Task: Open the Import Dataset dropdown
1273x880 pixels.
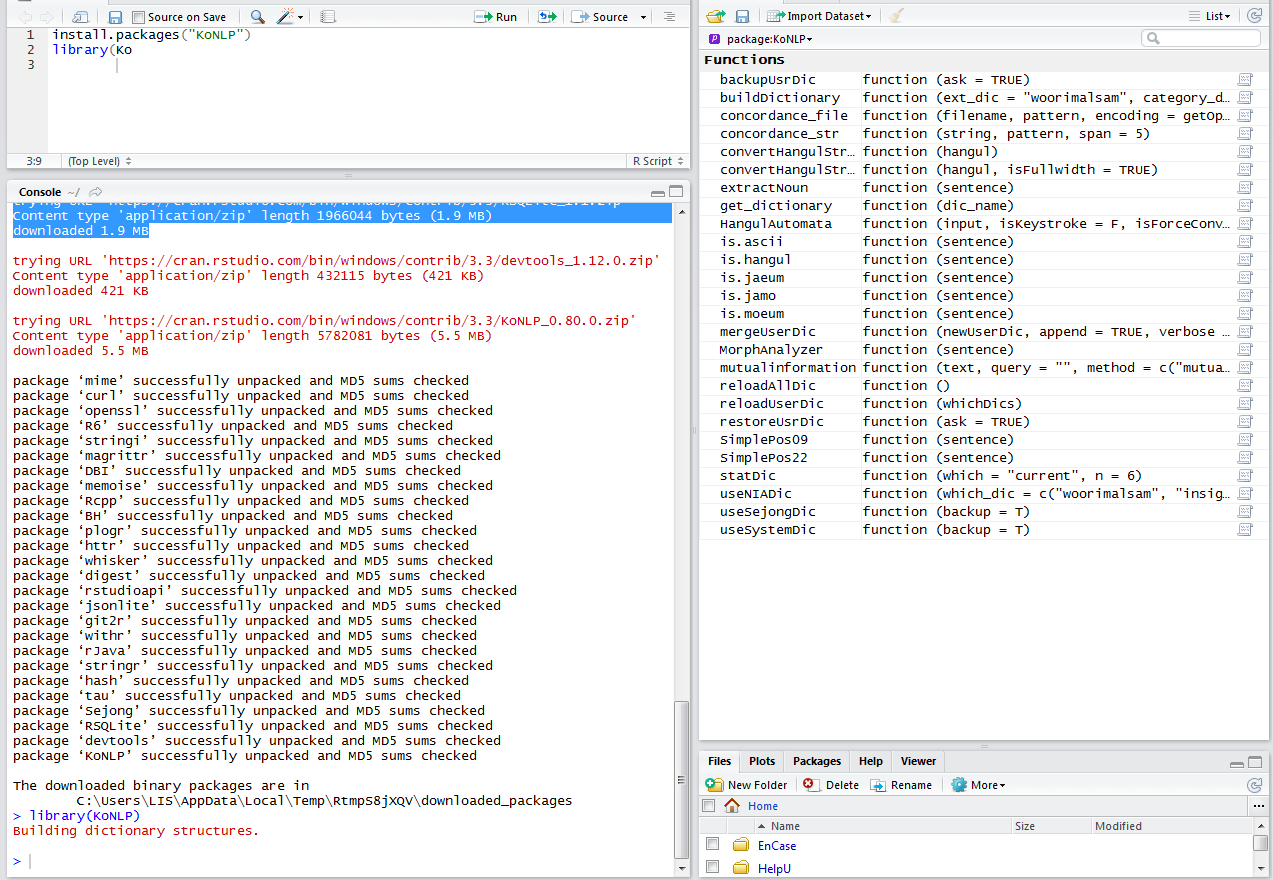Action: click(820, 16)
